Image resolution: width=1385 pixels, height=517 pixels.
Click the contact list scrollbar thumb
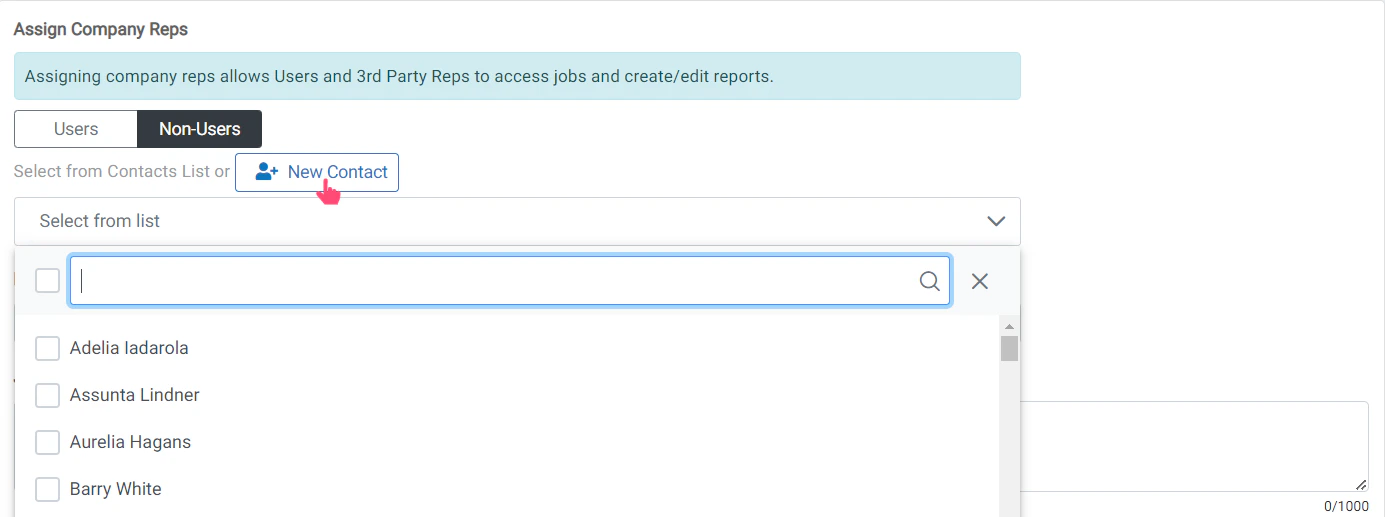[1009, 348]
